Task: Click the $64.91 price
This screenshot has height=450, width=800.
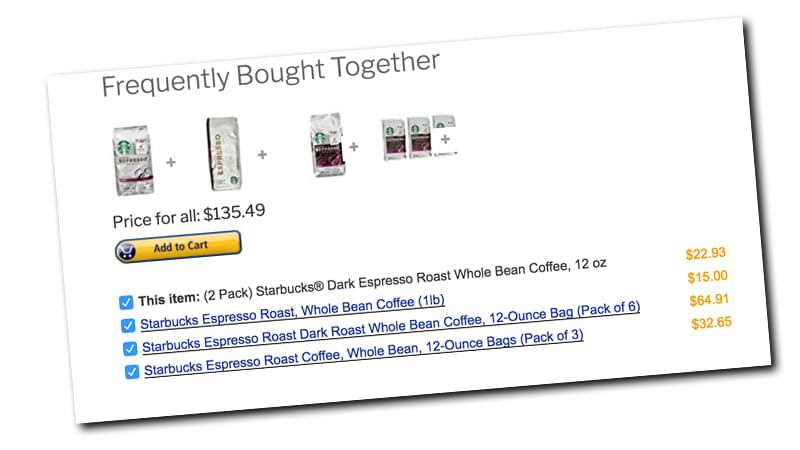Action: [709, 300]
